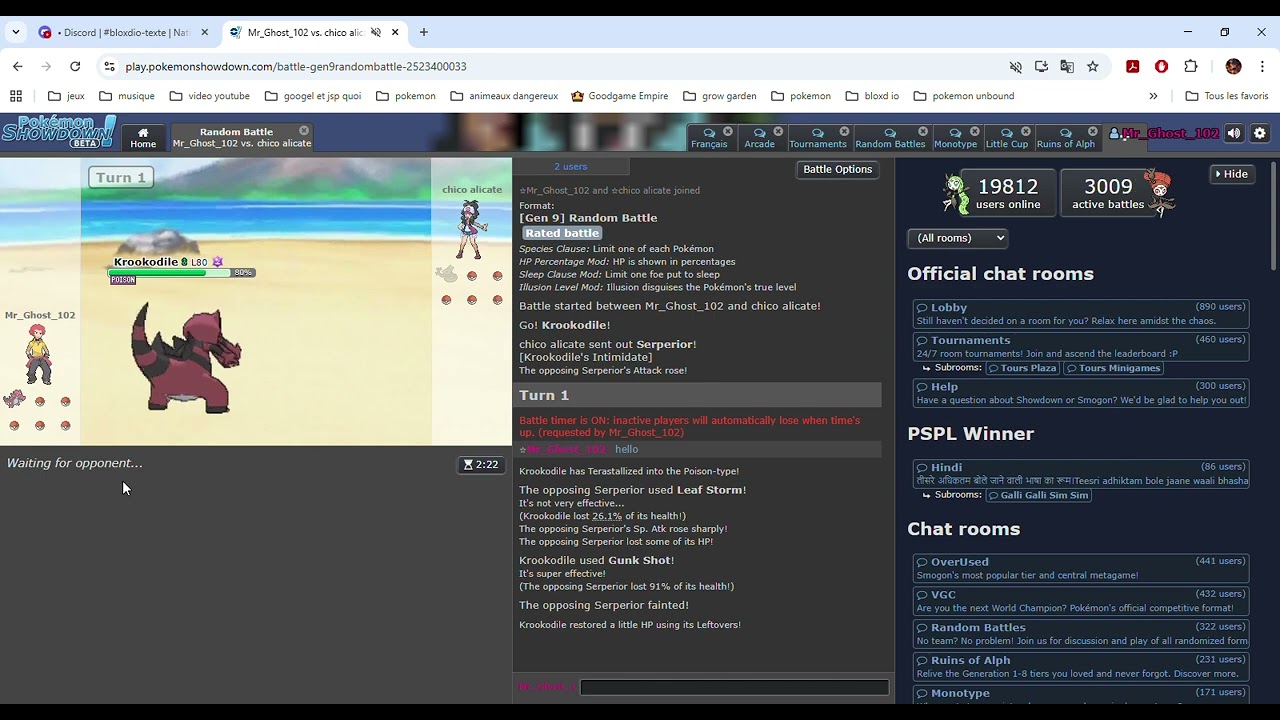
Task: Click the 2 users list button
Action: (571, 166)
